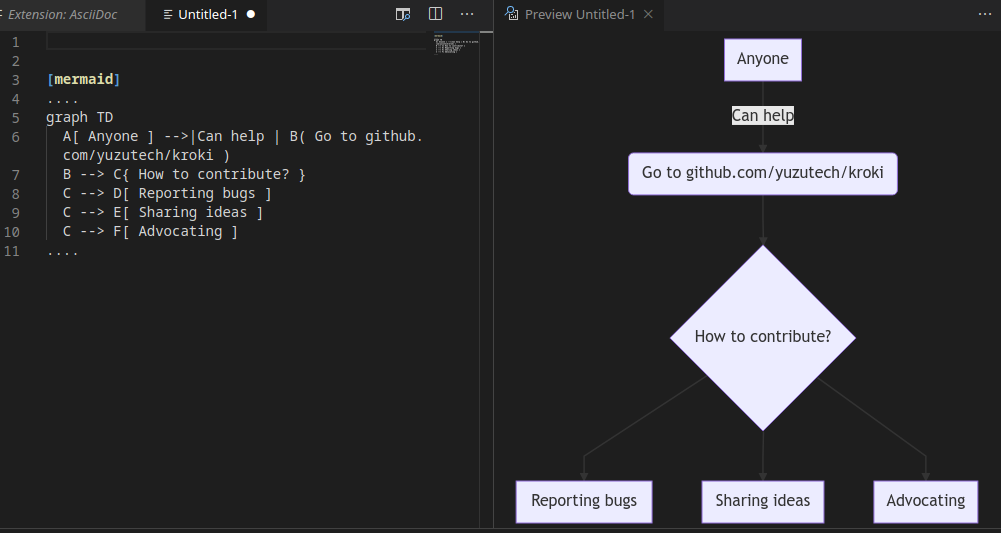1001x533 pixels.
Task: Click the minimap code overview
Action: [x=456, y=43]
